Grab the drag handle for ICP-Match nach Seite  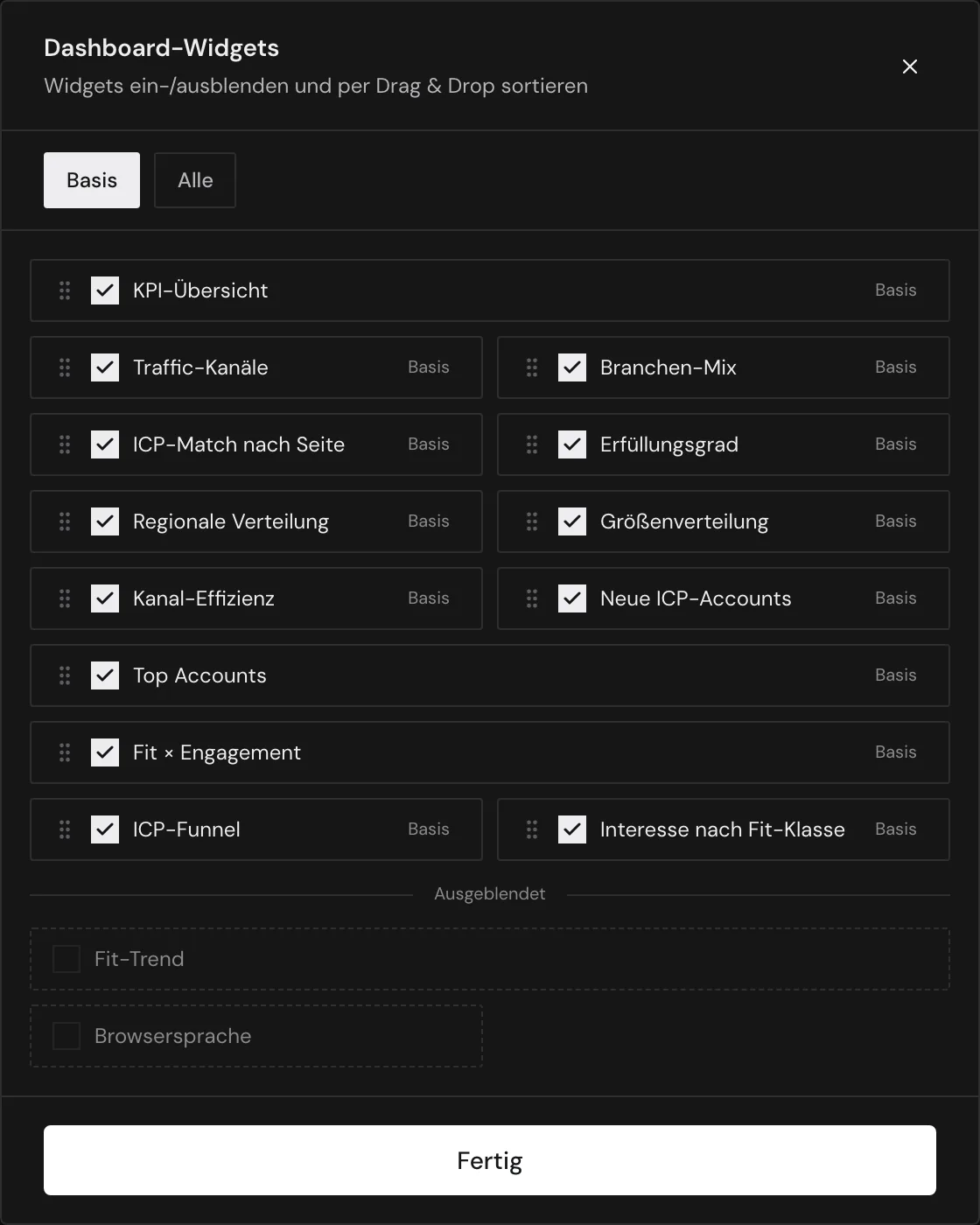[65, 444]
